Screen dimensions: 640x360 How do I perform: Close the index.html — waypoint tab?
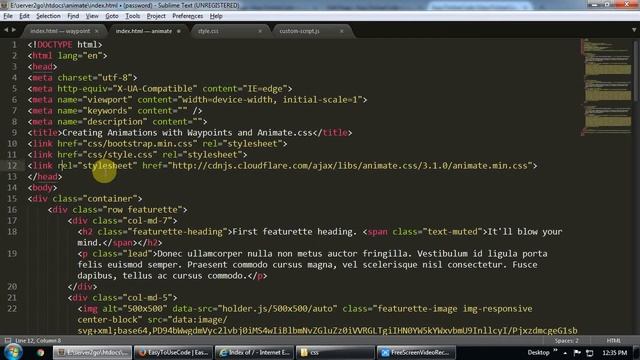point(97,31)
